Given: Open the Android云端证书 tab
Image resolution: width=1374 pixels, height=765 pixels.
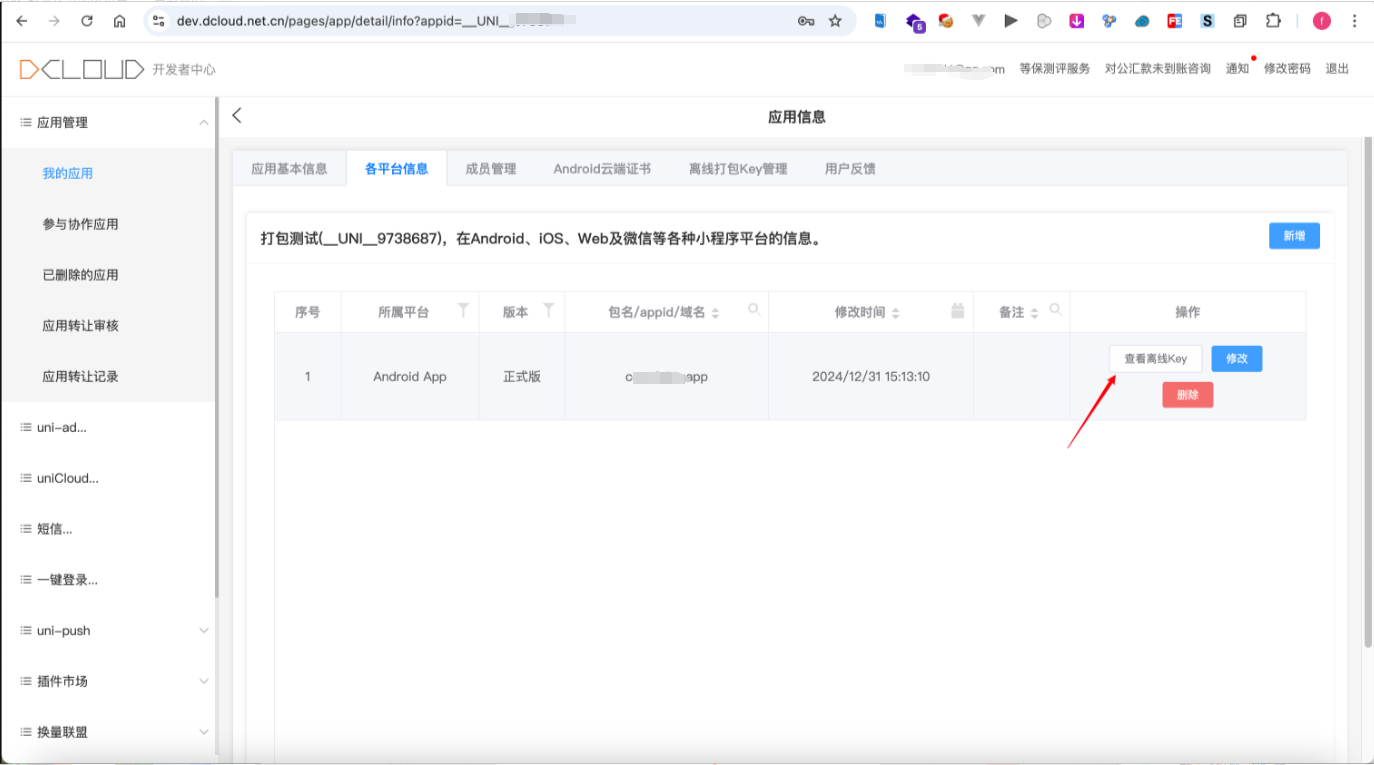Looking at the screenshot, I should [x=602, y=169].
